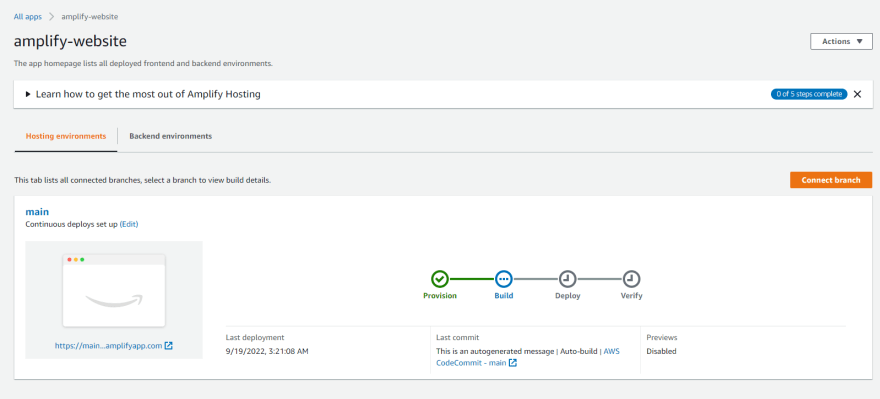Click the website preview thumbnail
This screenshot has width=880, height=399.
[x=114, y=290]
